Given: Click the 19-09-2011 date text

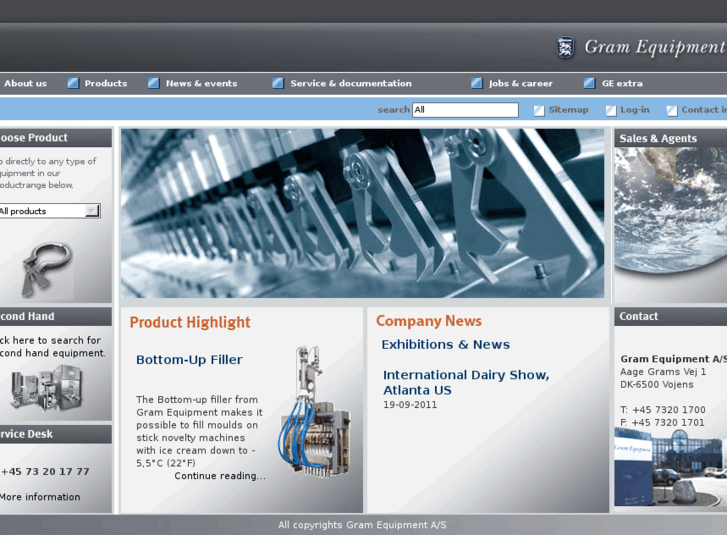Looking at the screenshot, I should [410, 405].
